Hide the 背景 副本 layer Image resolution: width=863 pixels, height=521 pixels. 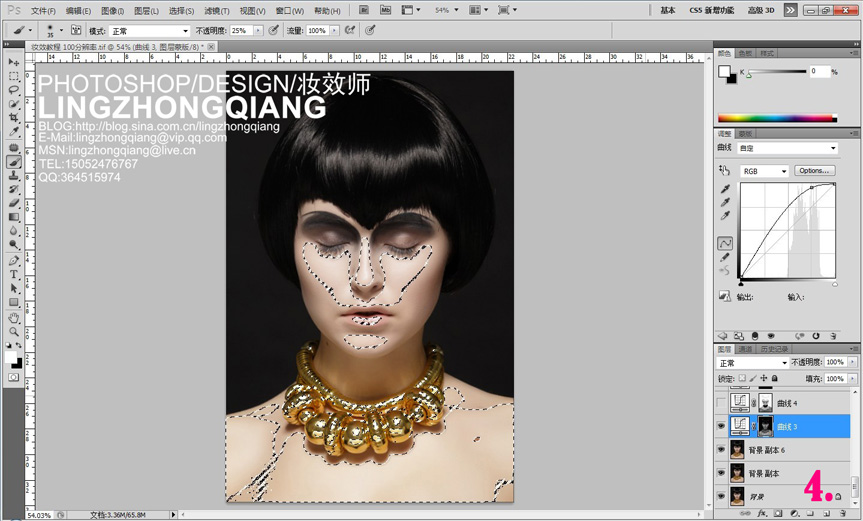tap(721, 473)
